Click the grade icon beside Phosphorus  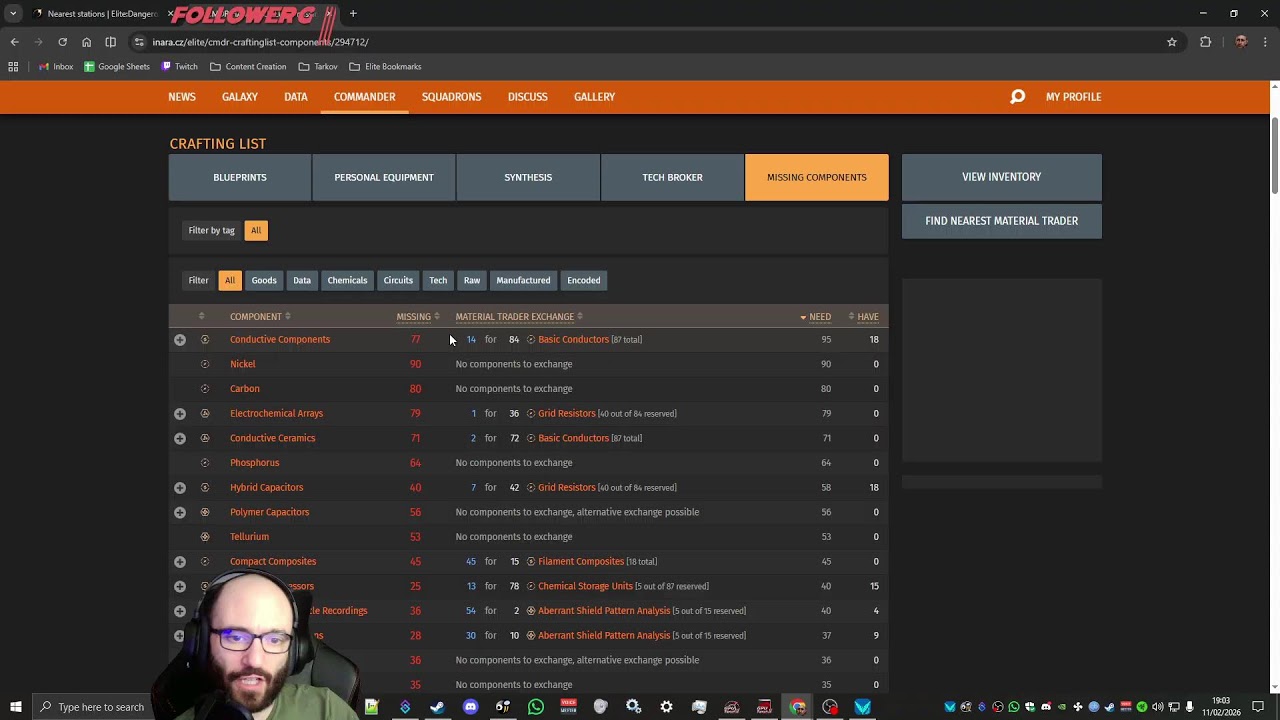205,463
